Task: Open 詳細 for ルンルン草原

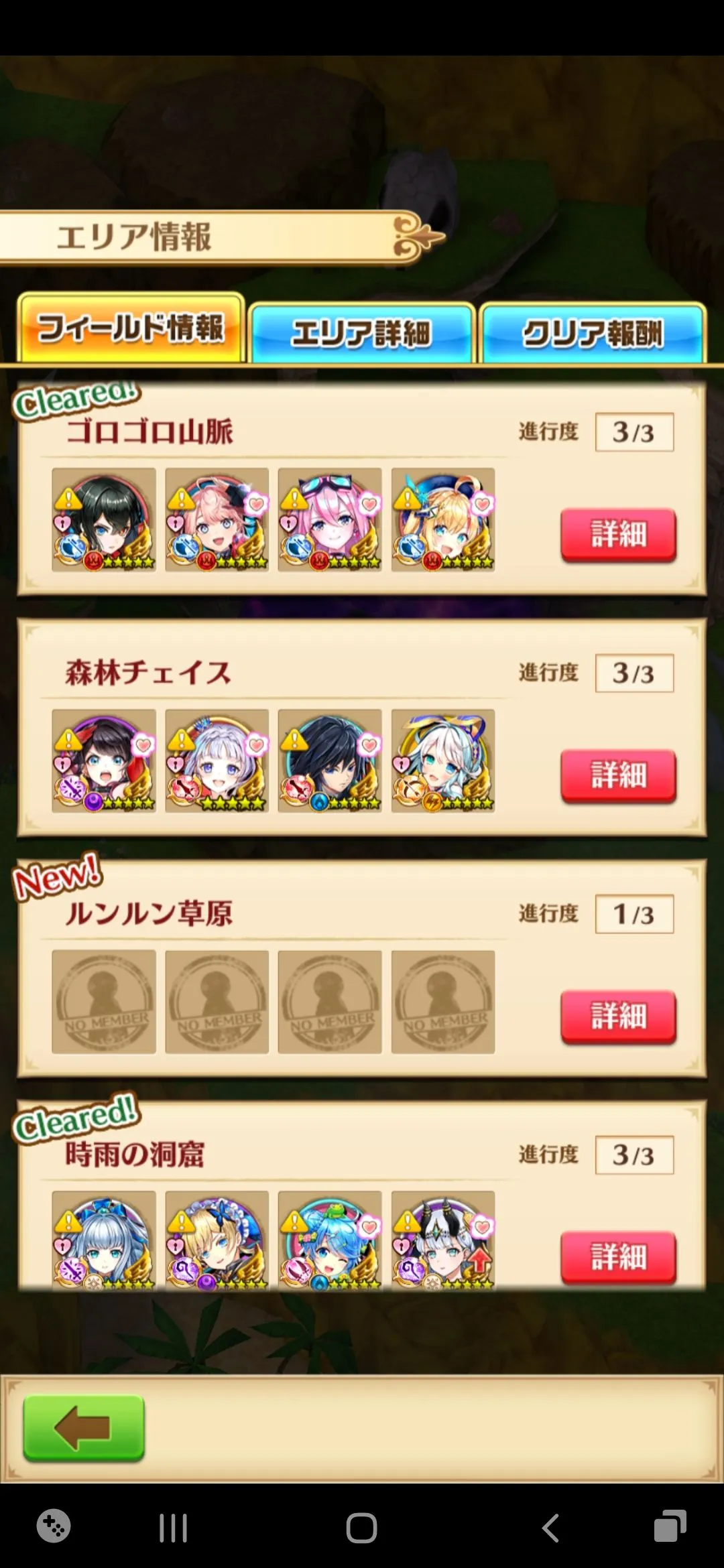Action: coord(618,1017)
